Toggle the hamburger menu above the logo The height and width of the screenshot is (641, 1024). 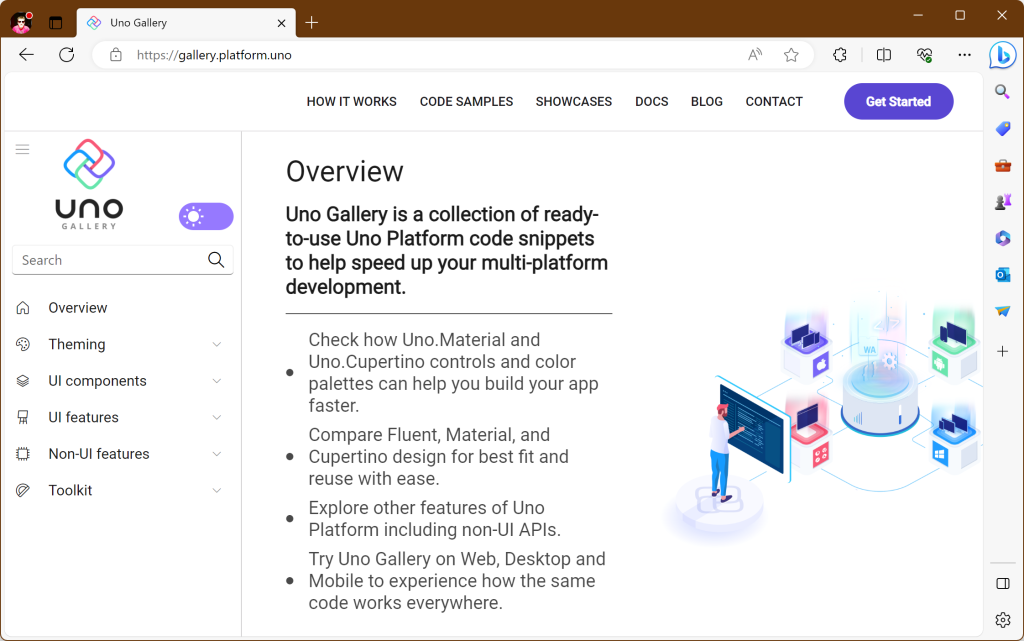pyautogui.click(x=22, y=148)
